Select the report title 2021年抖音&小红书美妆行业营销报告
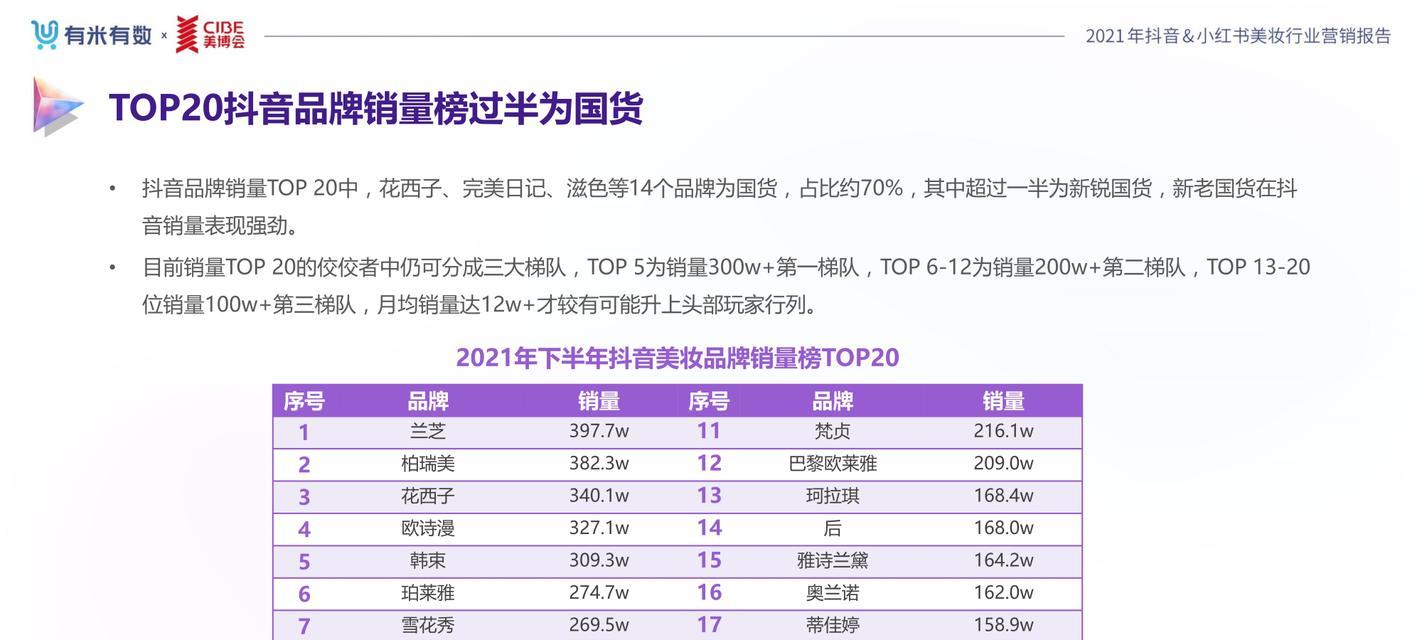Screen dimensions: 1422x640 1238,36
